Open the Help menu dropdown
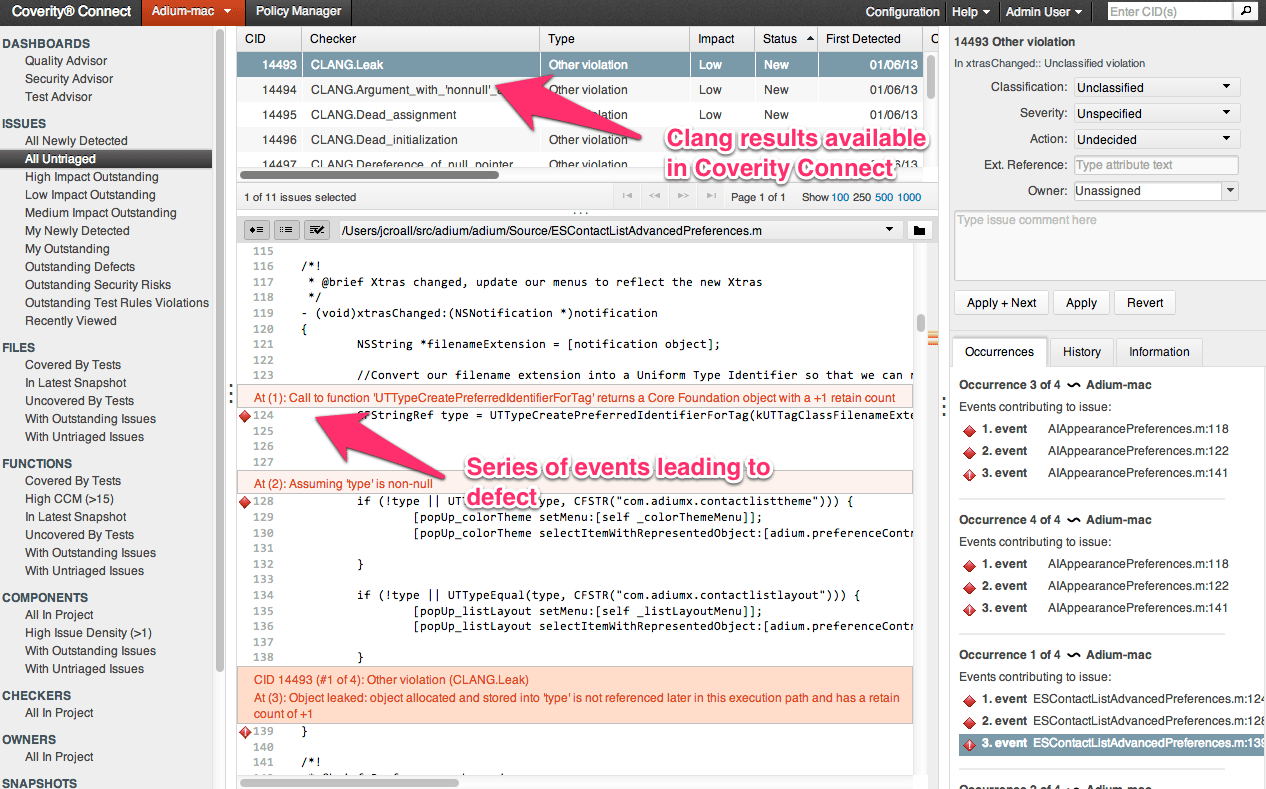Screen dimensions: 1266x789 coord(971,12)
